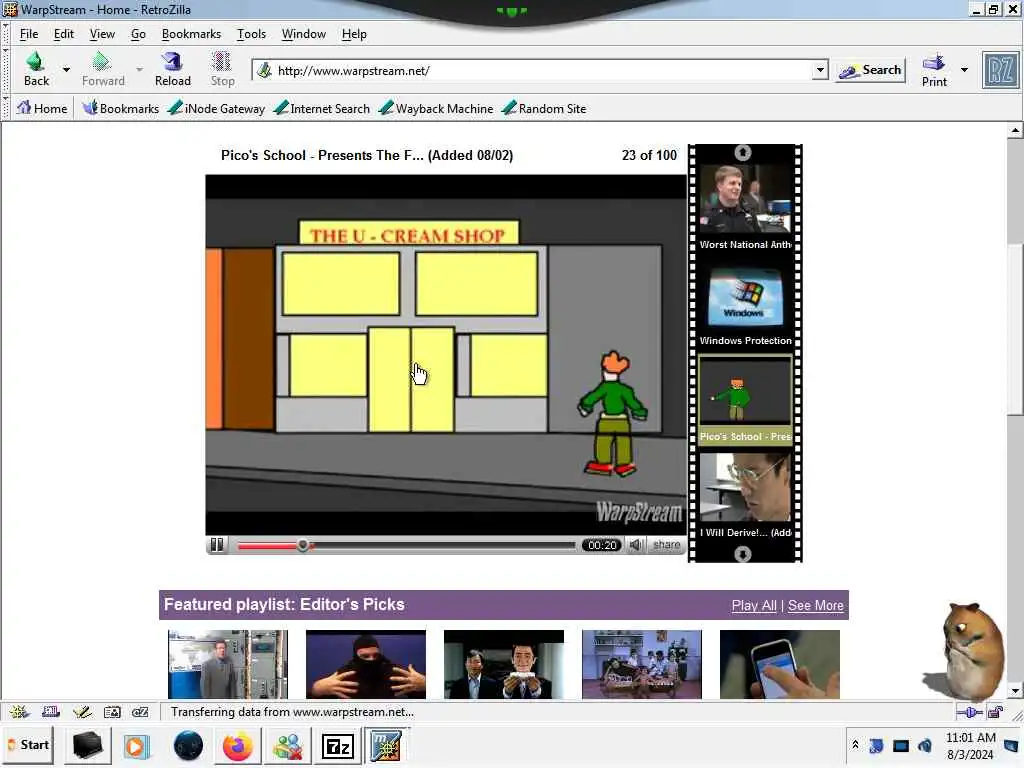This screenshot has height=768, width=1024.
Task: Open the Wayback Machine bookmark
Action: 436,108
